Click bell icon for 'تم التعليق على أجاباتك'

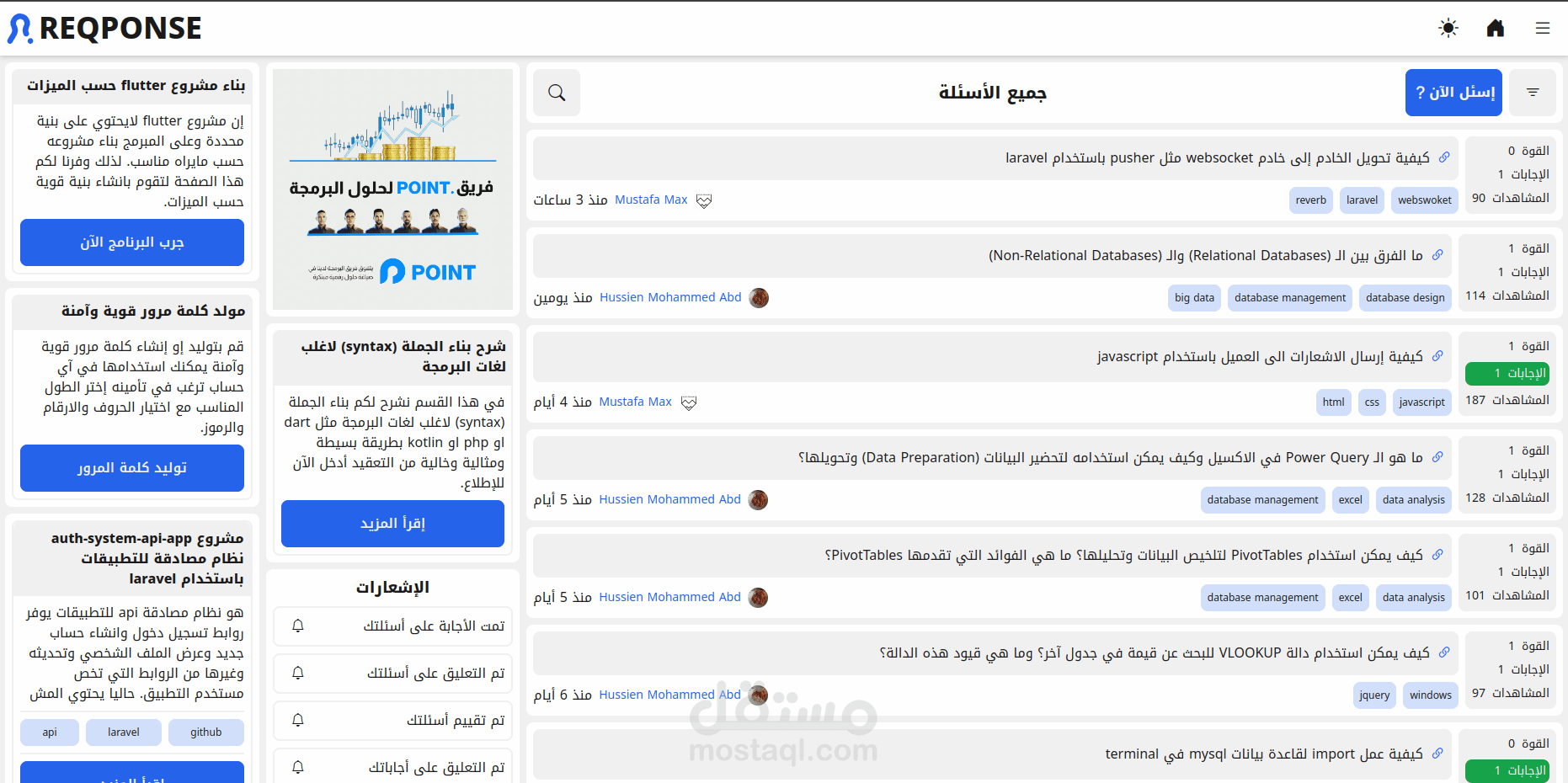click(297, 768)
